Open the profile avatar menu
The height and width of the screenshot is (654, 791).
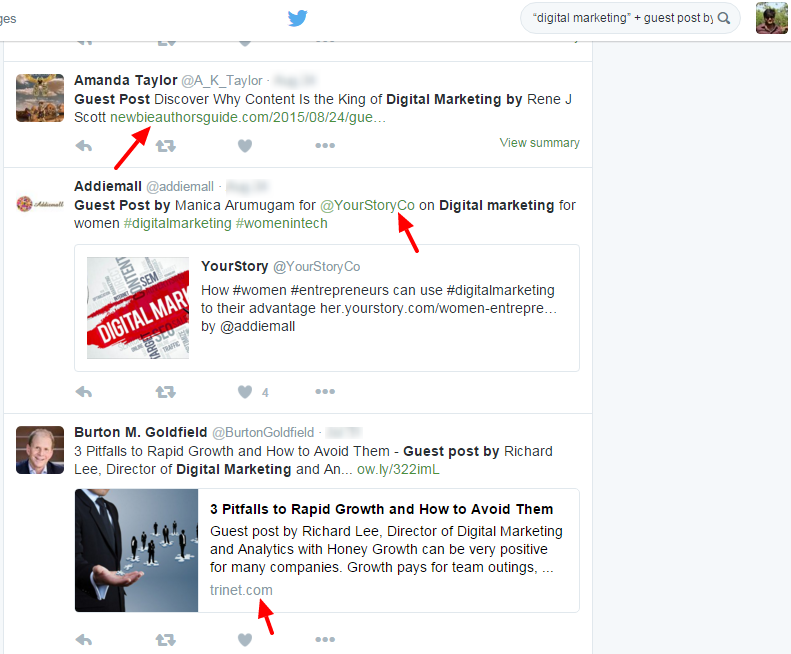click(771, 18)
